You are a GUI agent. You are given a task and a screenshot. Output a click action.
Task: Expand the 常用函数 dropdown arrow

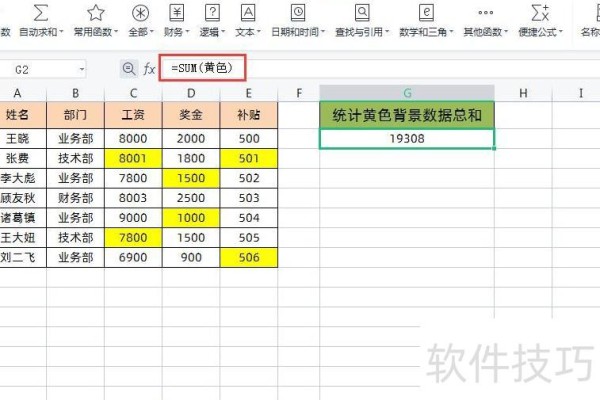(116, 32)
